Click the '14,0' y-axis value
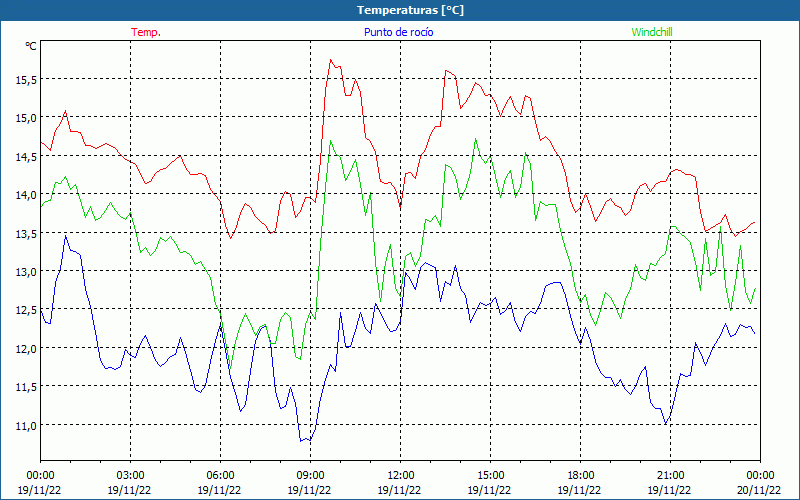 point(27,195)
